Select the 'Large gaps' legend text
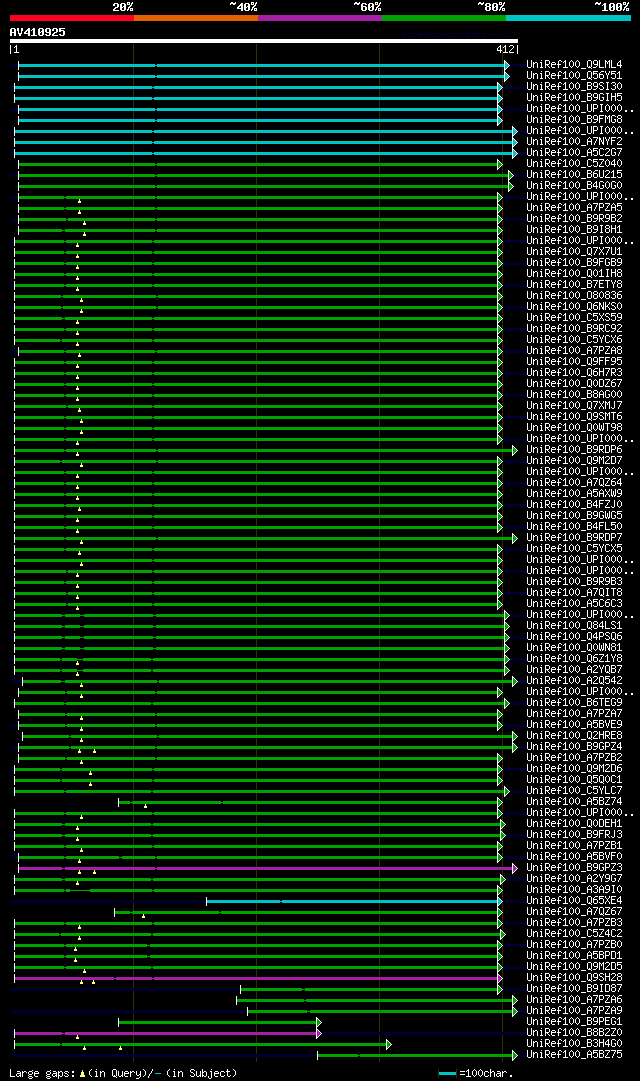640x1081 pixels. click(42, 1073)
